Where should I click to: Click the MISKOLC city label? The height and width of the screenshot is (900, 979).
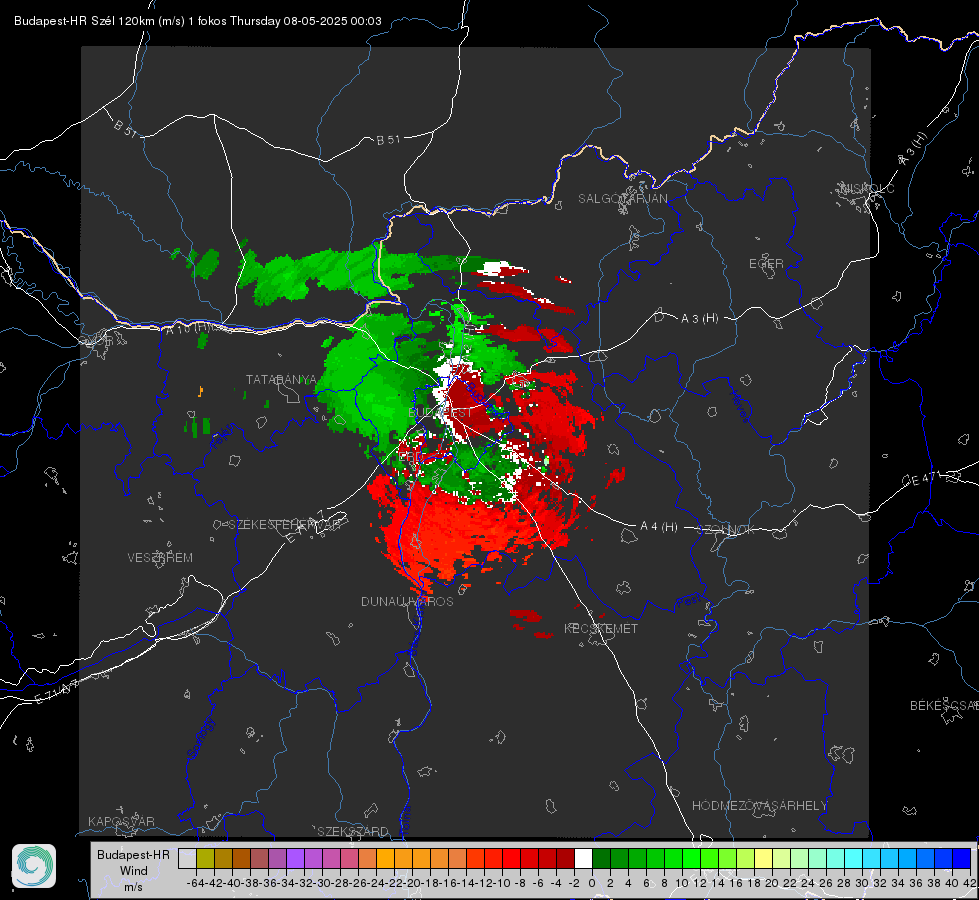tap(867, 188)
